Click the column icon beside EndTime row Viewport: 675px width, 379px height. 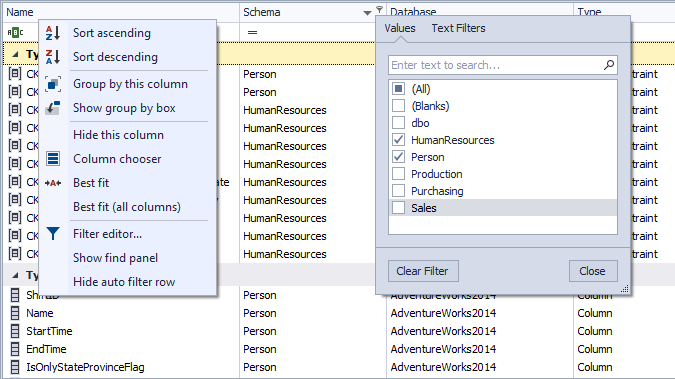pos(15,349)
